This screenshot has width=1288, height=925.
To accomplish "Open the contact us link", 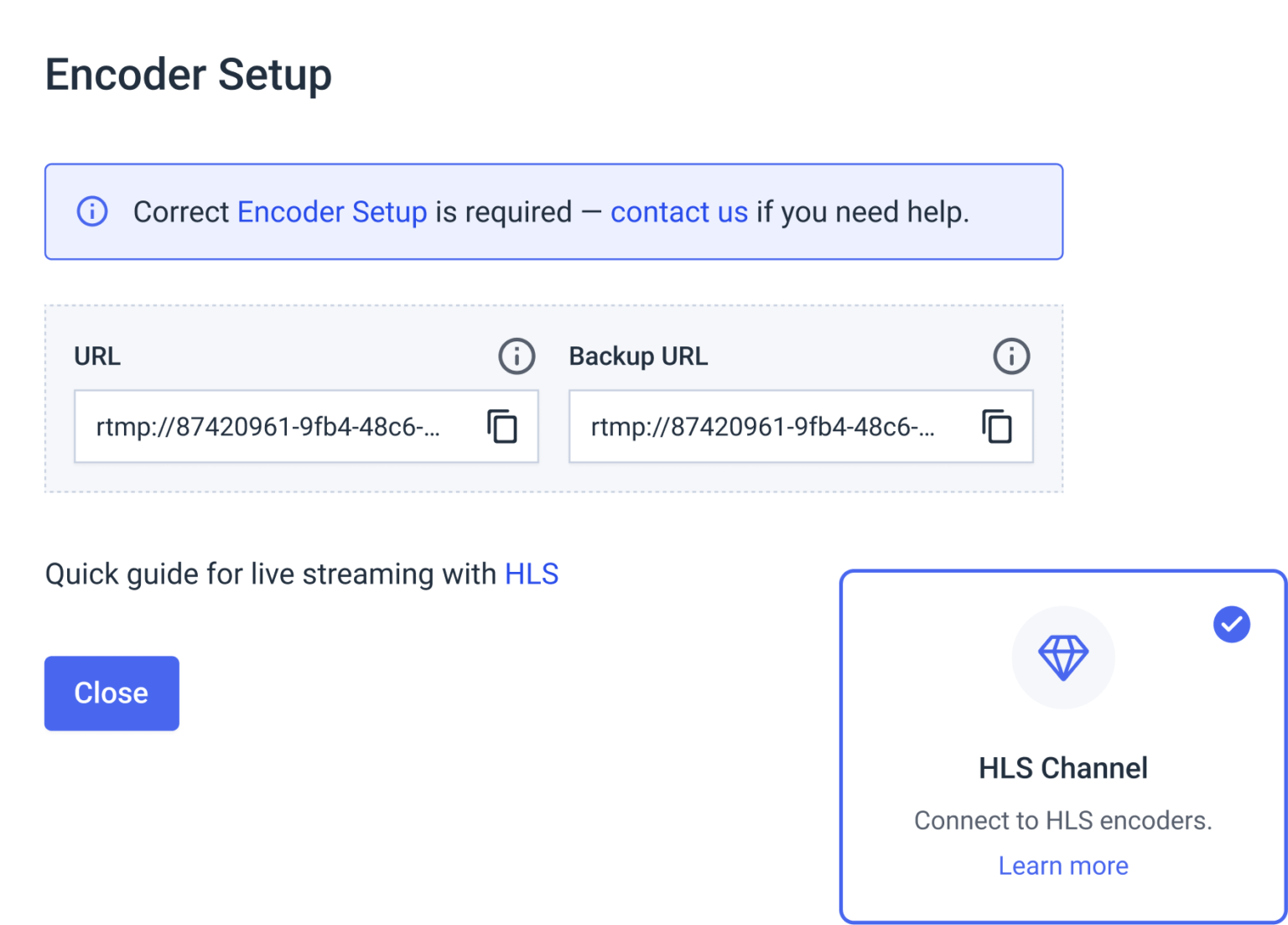I will pos(679,211).
